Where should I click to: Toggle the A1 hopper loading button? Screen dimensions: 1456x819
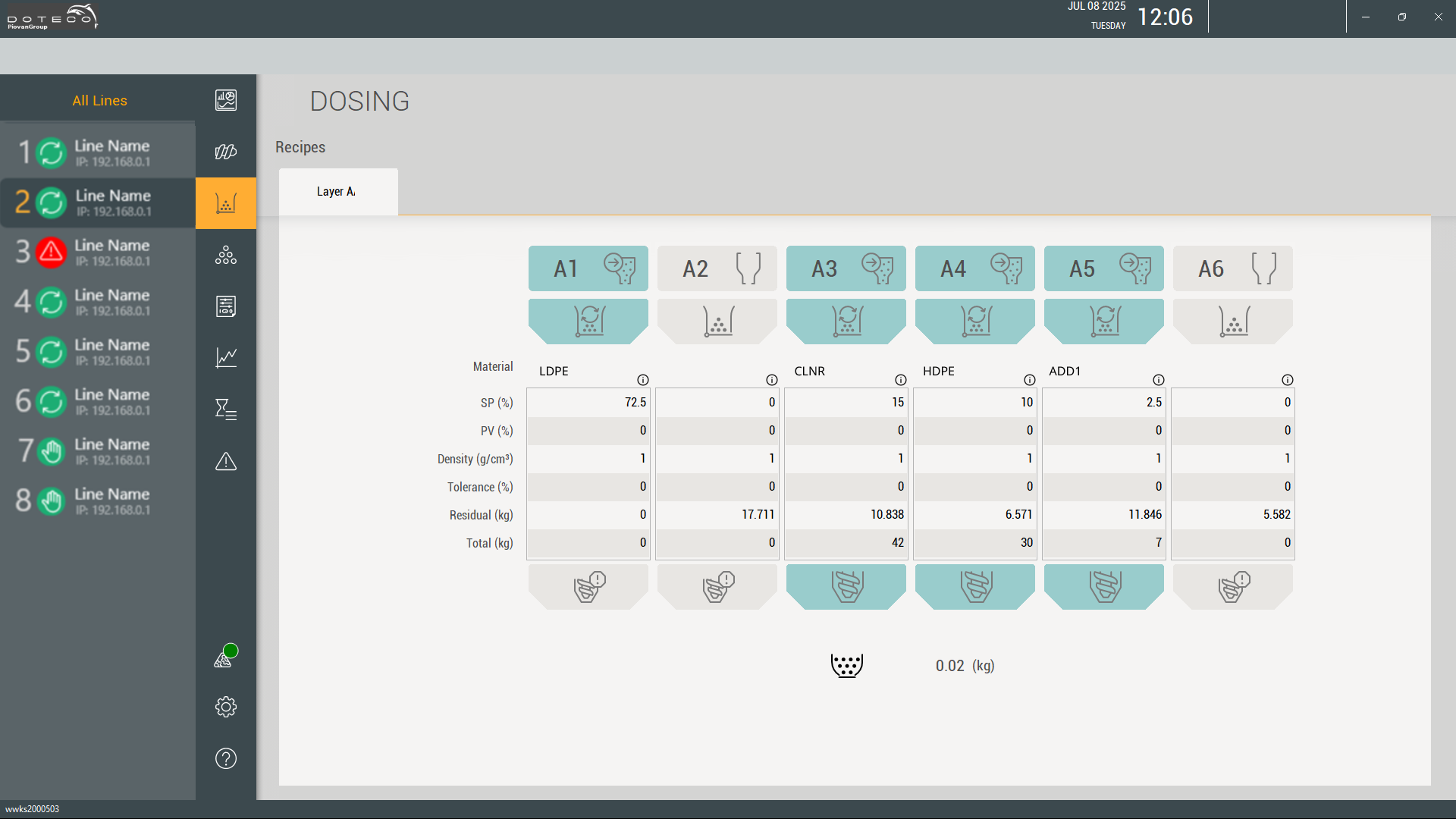click(588, 268)
